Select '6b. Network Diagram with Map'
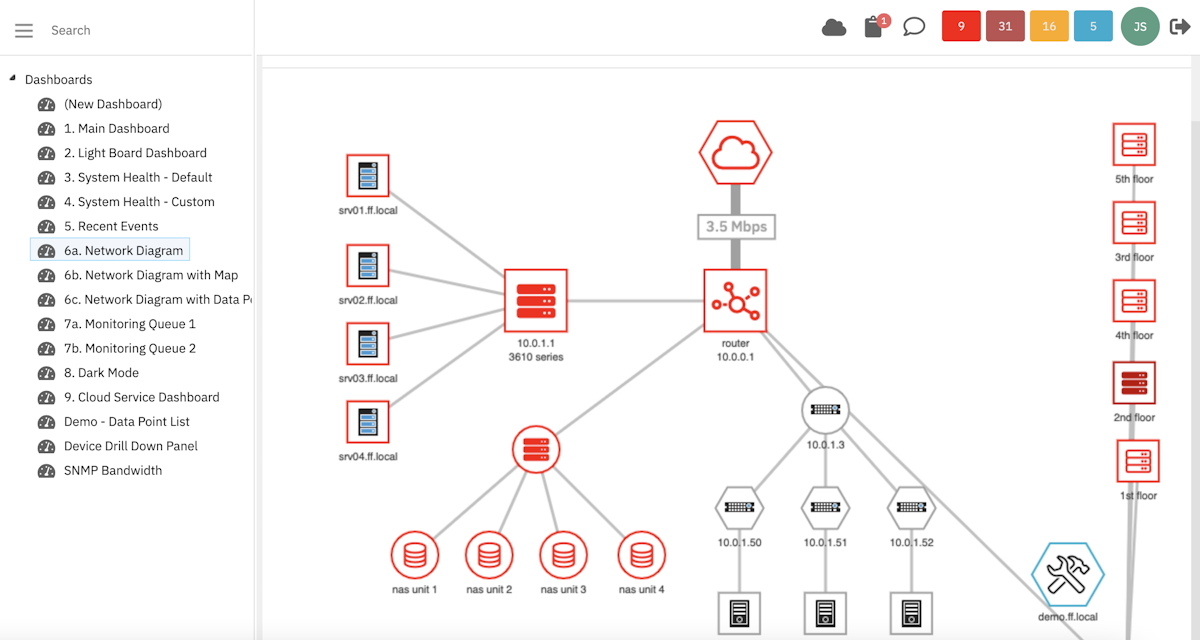Viewport: 1200px width, 640px height. click(x=151, y=274)
